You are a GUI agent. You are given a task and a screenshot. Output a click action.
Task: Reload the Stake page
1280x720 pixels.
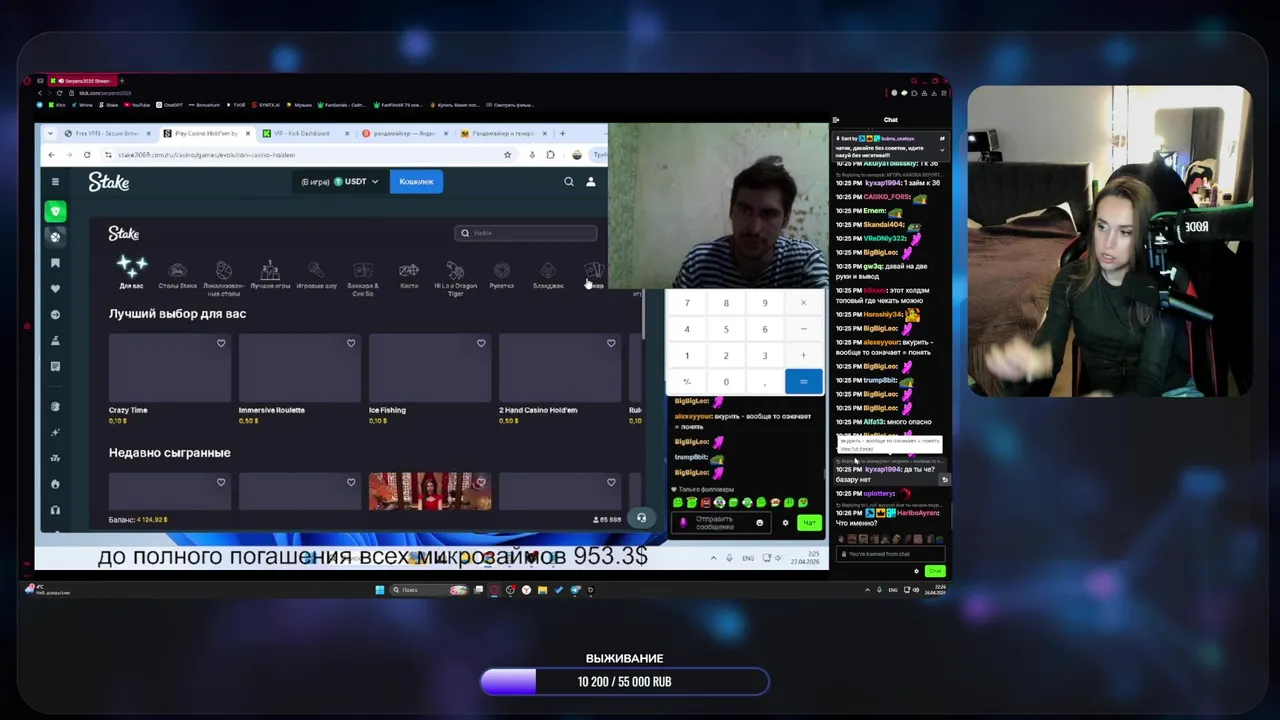87,155
